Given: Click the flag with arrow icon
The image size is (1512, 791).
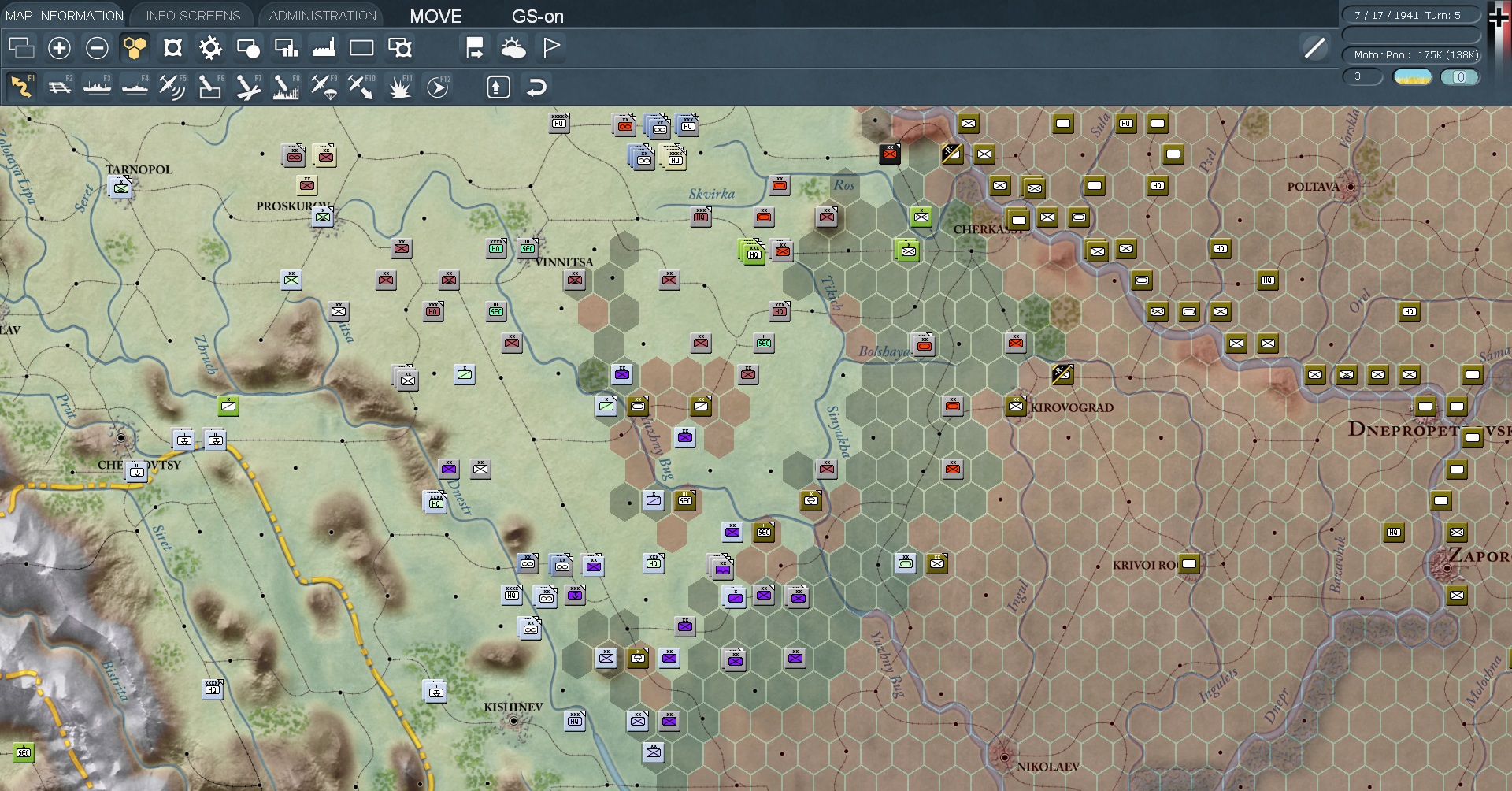Looking at the screenshot, I should (475, 48).
